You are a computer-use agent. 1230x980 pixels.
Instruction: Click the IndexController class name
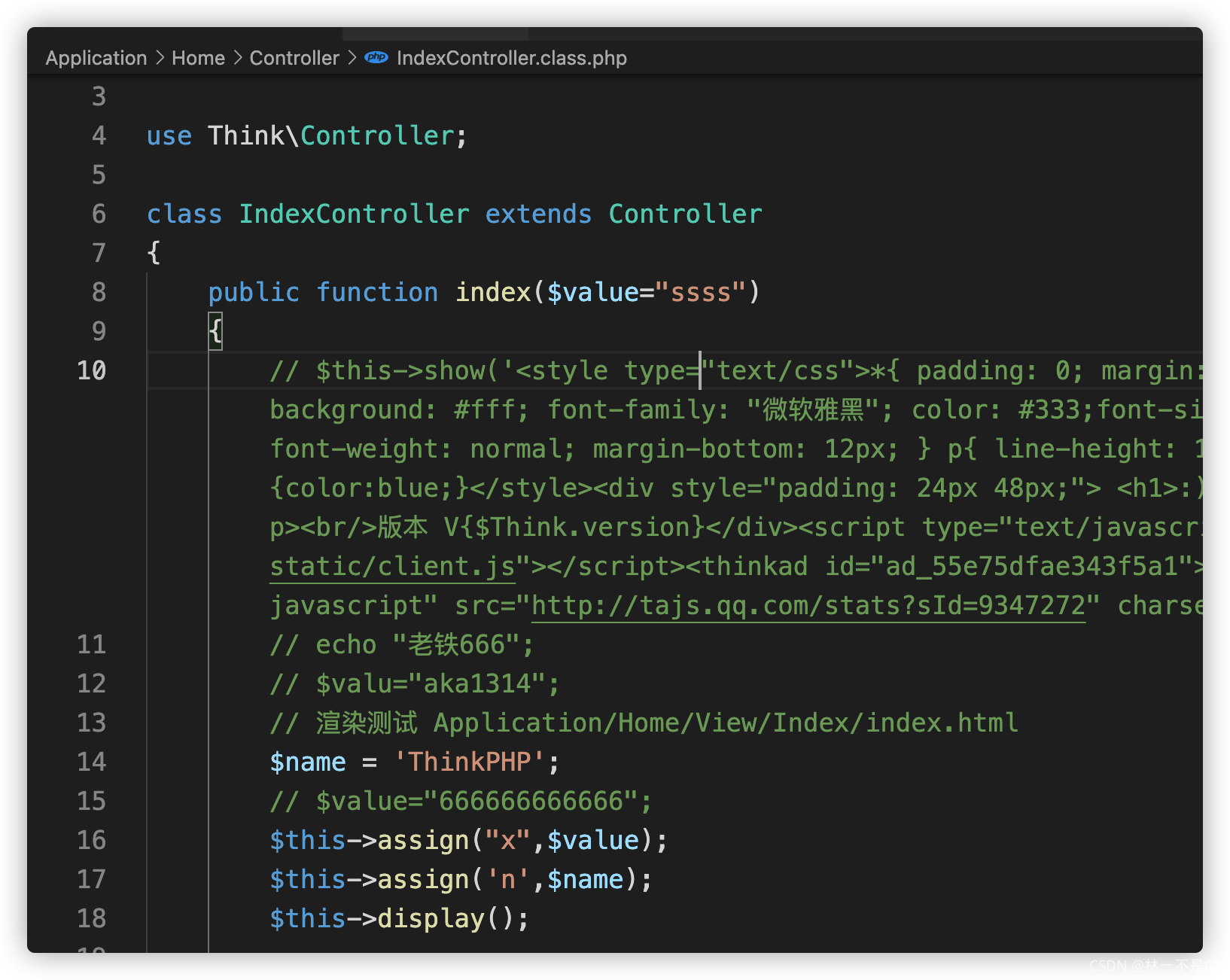tap(354, 214)
